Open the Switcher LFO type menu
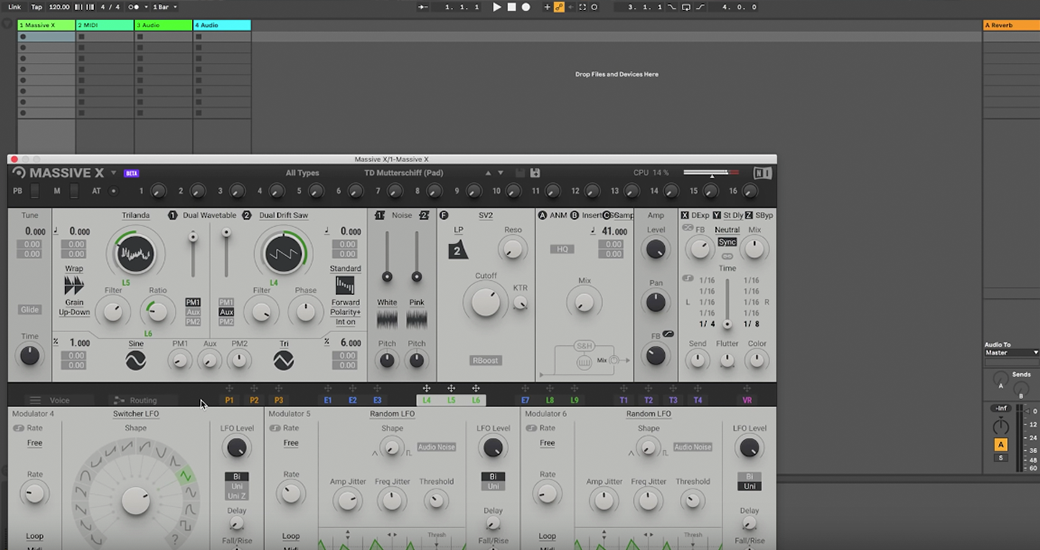The image size is (1040, 550). click(x=136, y=414)
